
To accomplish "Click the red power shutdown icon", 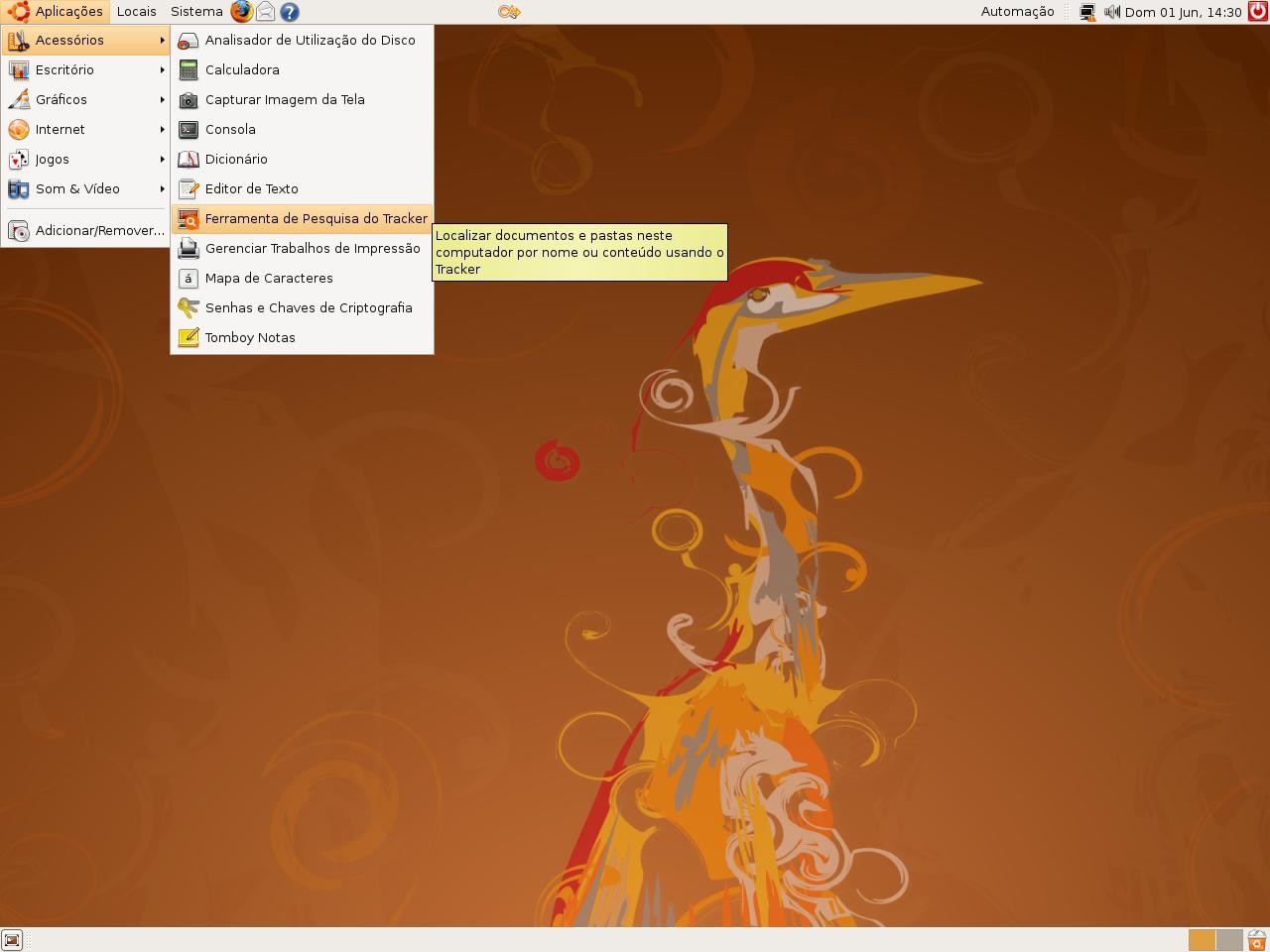I will tap(1257, 12).
